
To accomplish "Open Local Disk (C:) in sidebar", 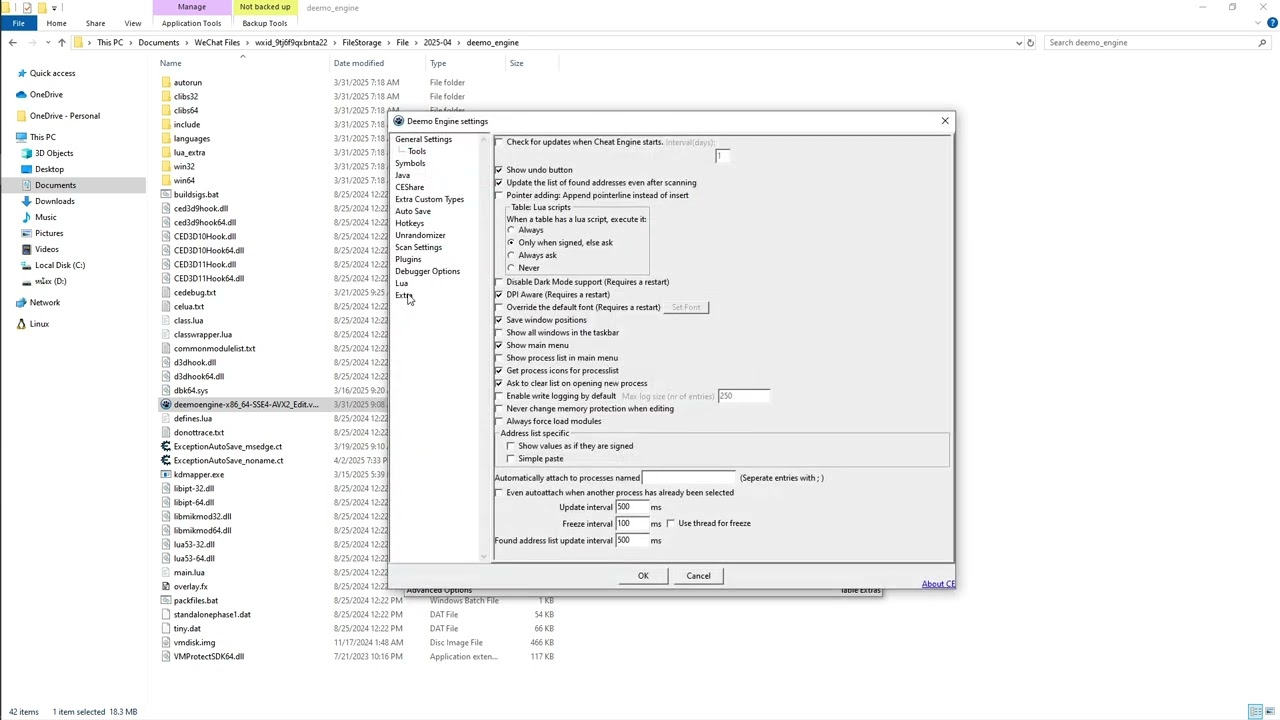I will coord(60,265).
